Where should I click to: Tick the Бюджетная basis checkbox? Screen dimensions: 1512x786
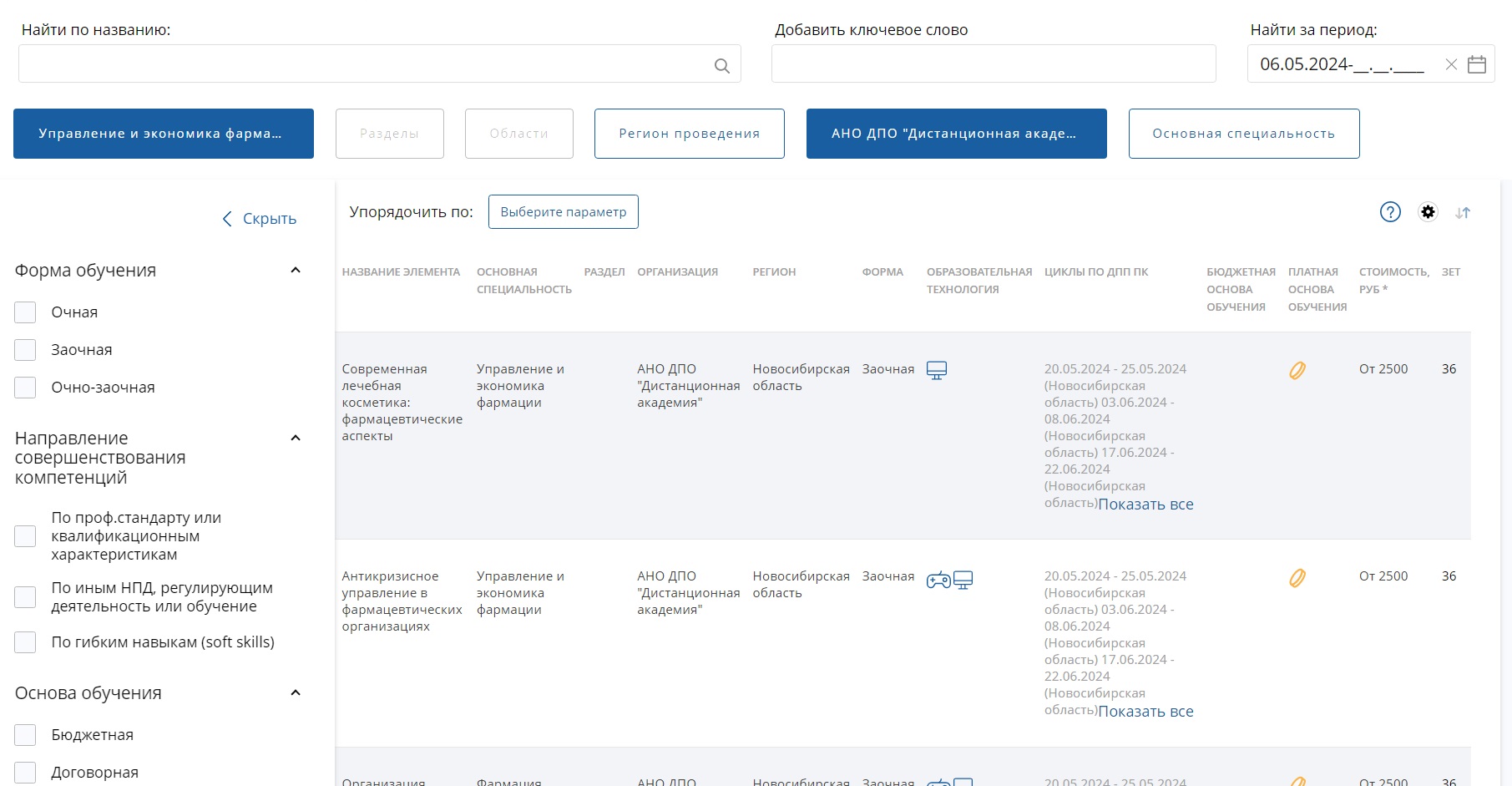click(26, 735)
